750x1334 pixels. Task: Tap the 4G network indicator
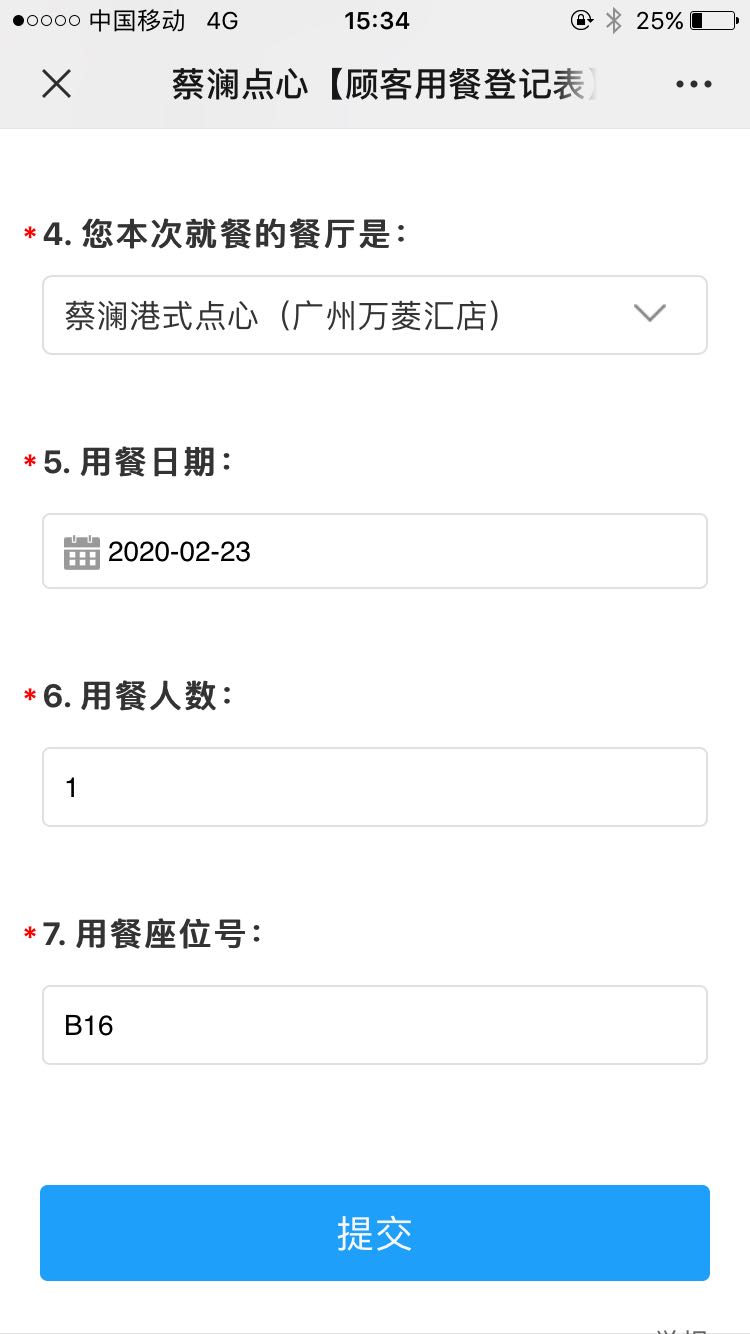pos(222,20)
